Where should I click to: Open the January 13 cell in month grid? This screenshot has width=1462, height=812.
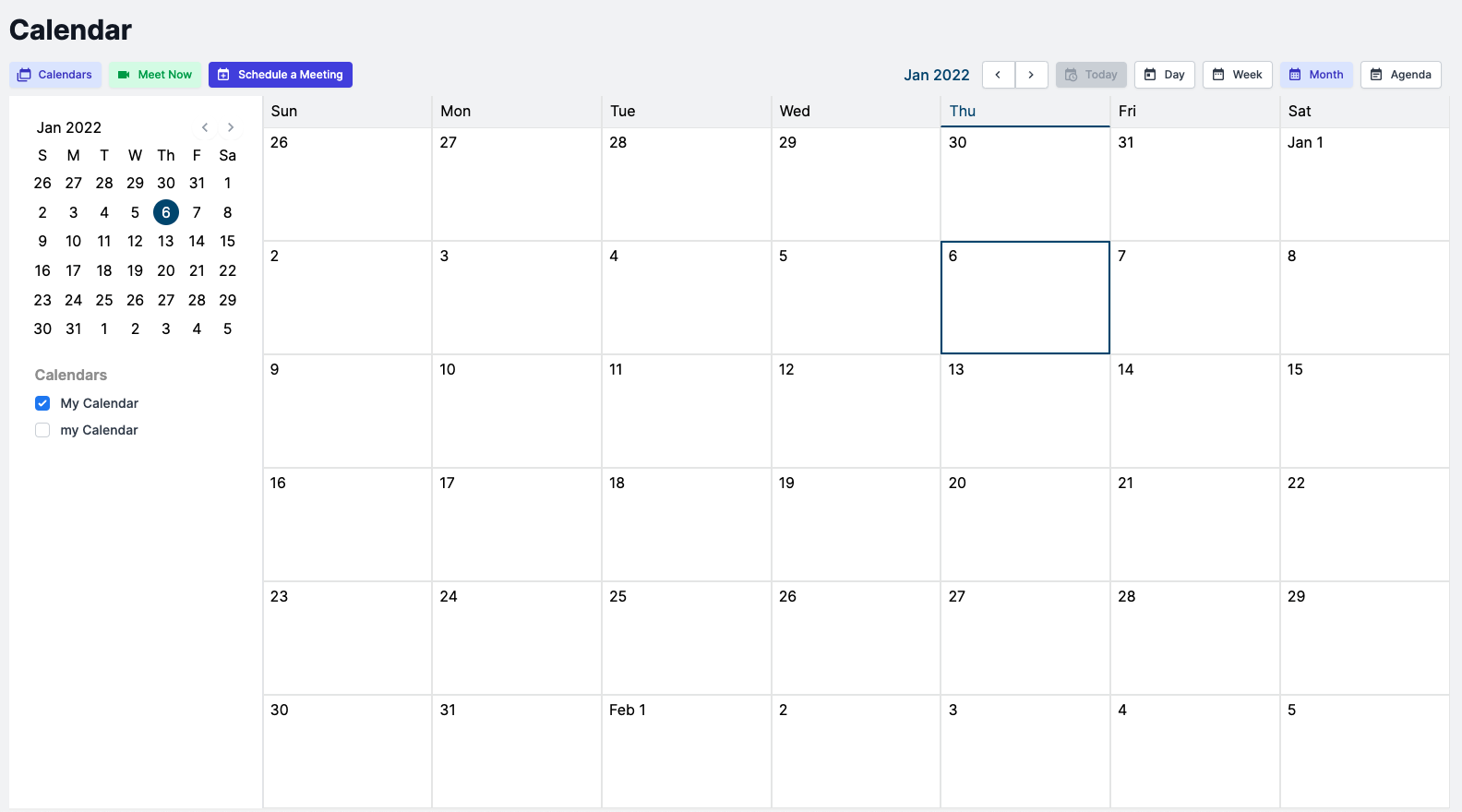1025,411
